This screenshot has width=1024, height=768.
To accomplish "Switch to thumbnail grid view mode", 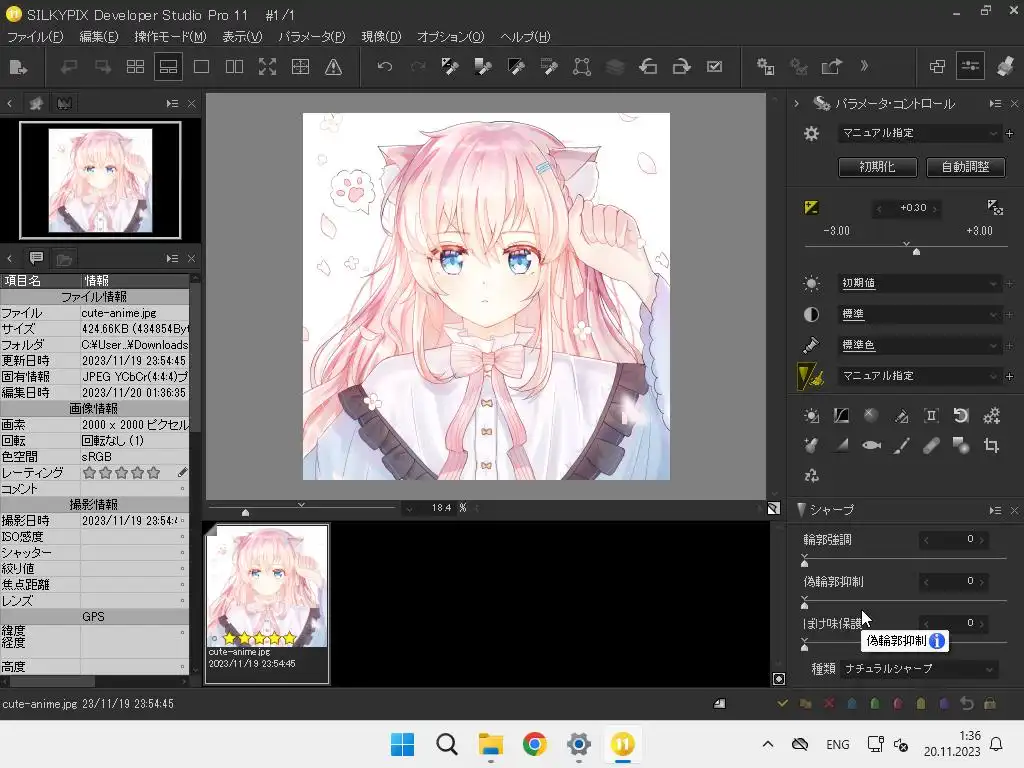I will [x=135, y=67].
